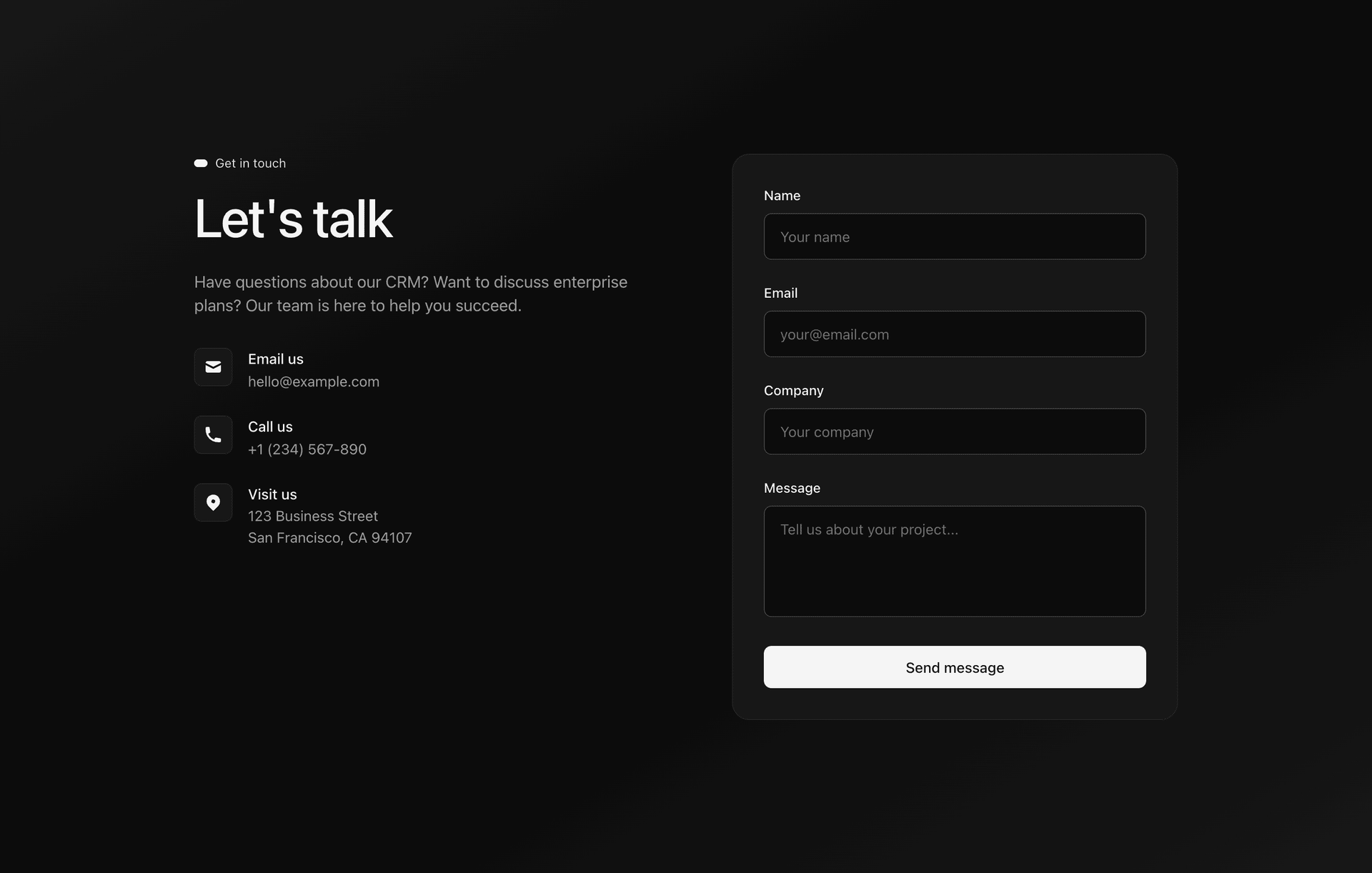Viewport: 1372px width, 873px height.
Task: Click the badge icon beside Get in touch
Action: (200, 163)
